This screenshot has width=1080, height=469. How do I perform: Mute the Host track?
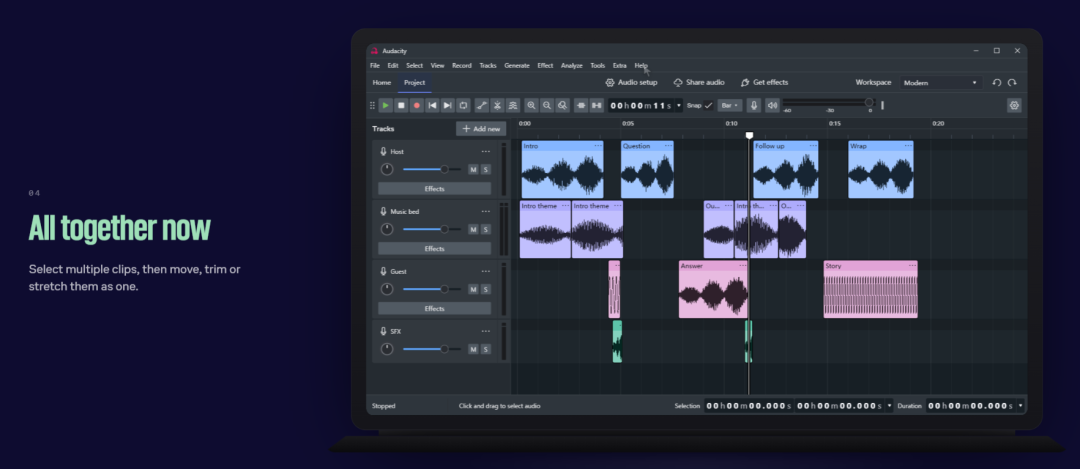(473, 169)
